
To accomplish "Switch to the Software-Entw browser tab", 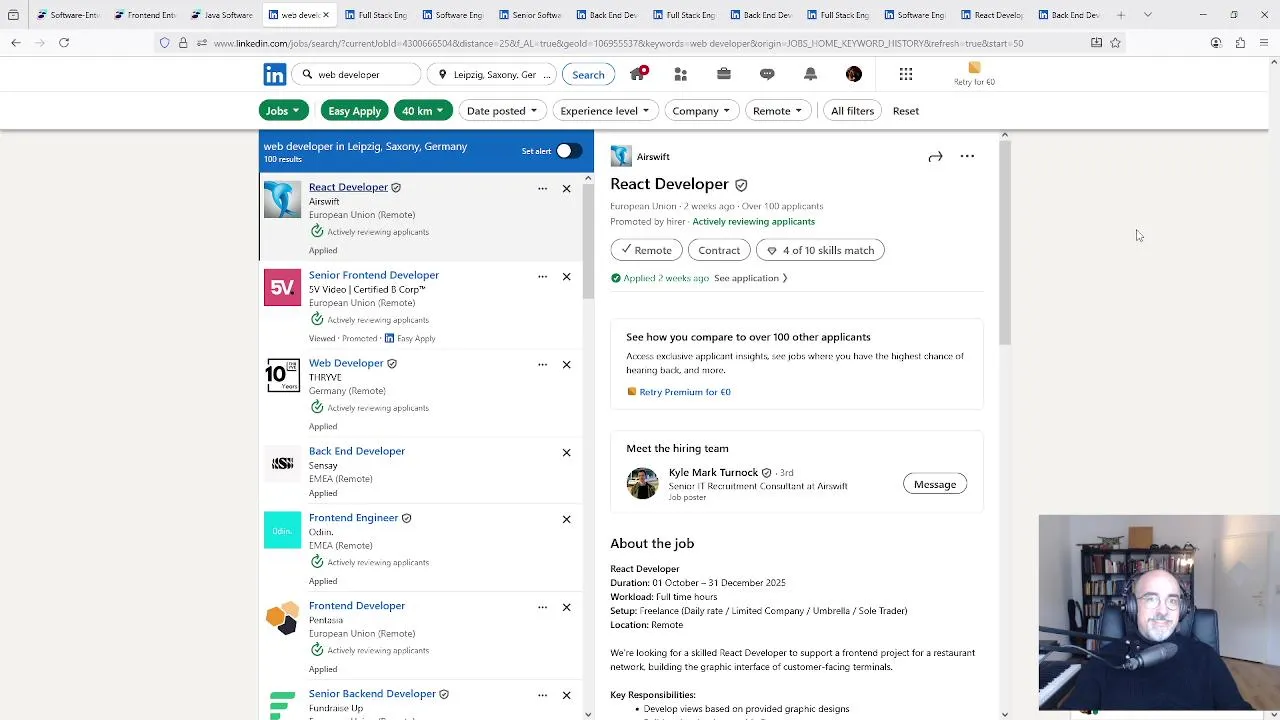I will click(x=67, y=15).
